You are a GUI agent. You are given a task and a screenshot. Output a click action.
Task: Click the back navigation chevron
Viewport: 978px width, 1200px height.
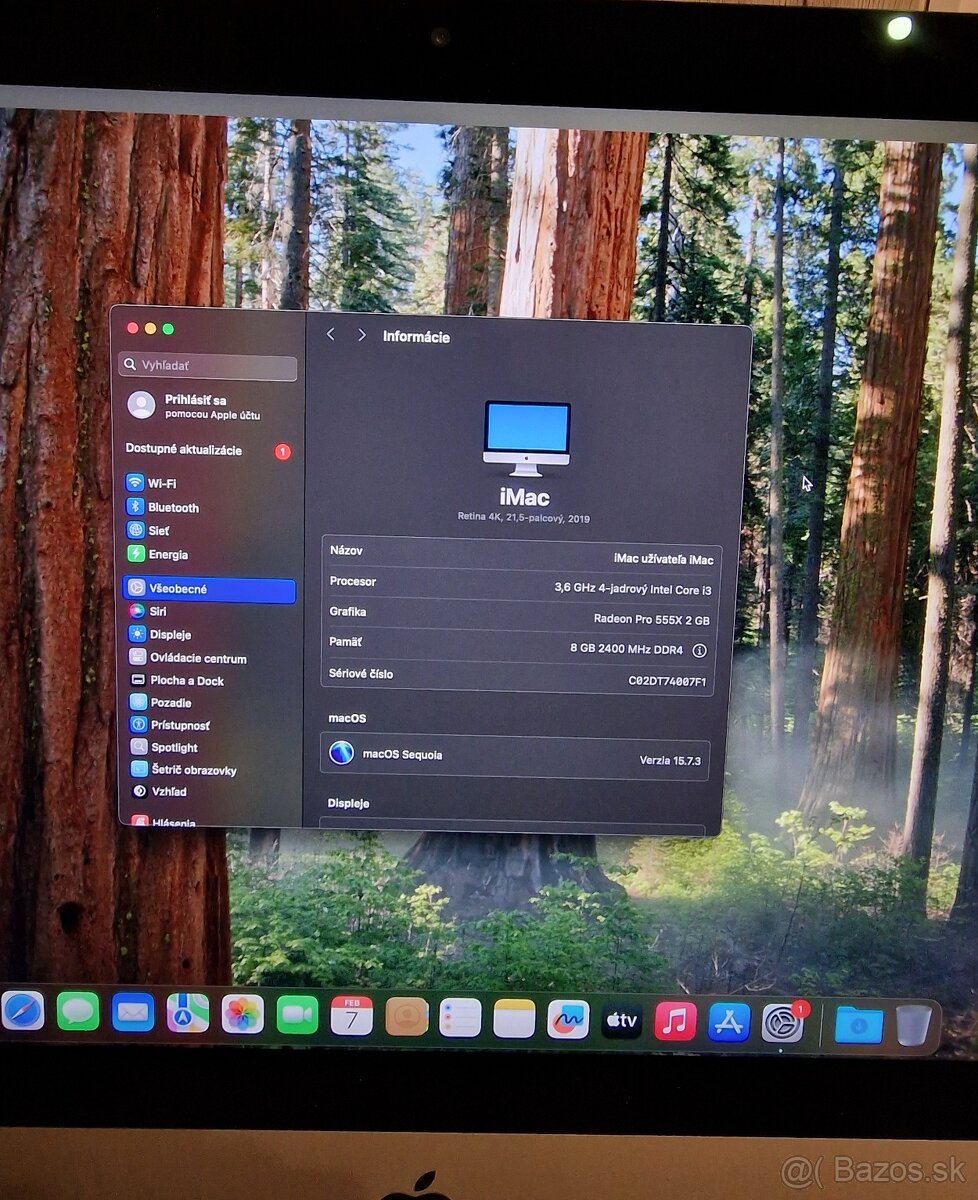coord(331,336)
